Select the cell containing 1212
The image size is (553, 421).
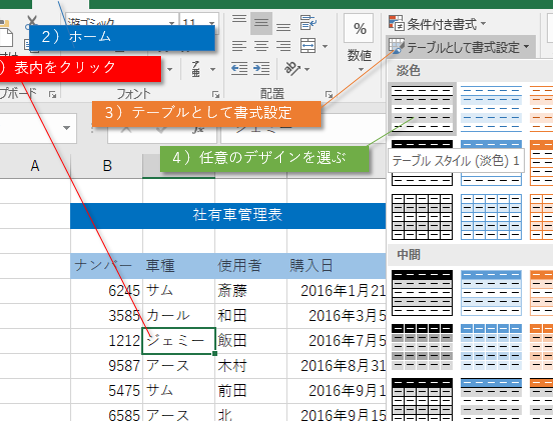pos(107,341)
